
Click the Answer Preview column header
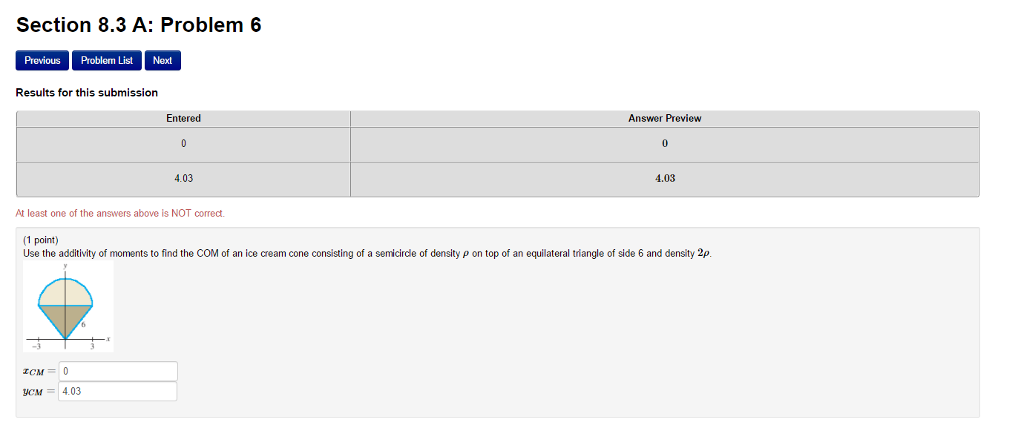665,119
